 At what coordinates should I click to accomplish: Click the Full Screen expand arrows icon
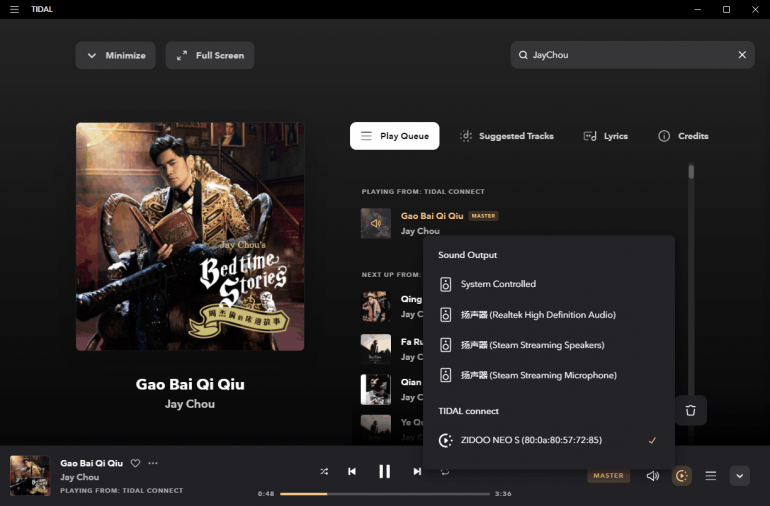[182, 56]
